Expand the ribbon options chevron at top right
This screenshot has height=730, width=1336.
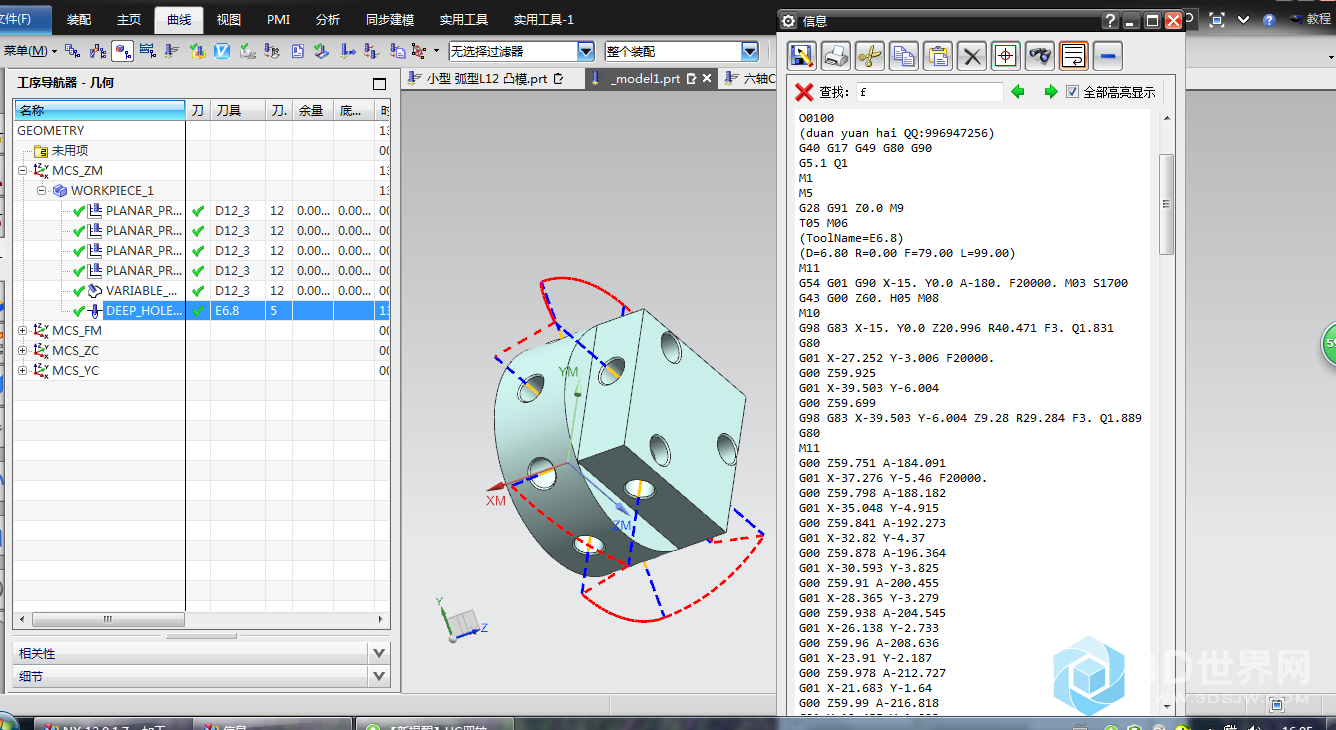(1244, 19)
